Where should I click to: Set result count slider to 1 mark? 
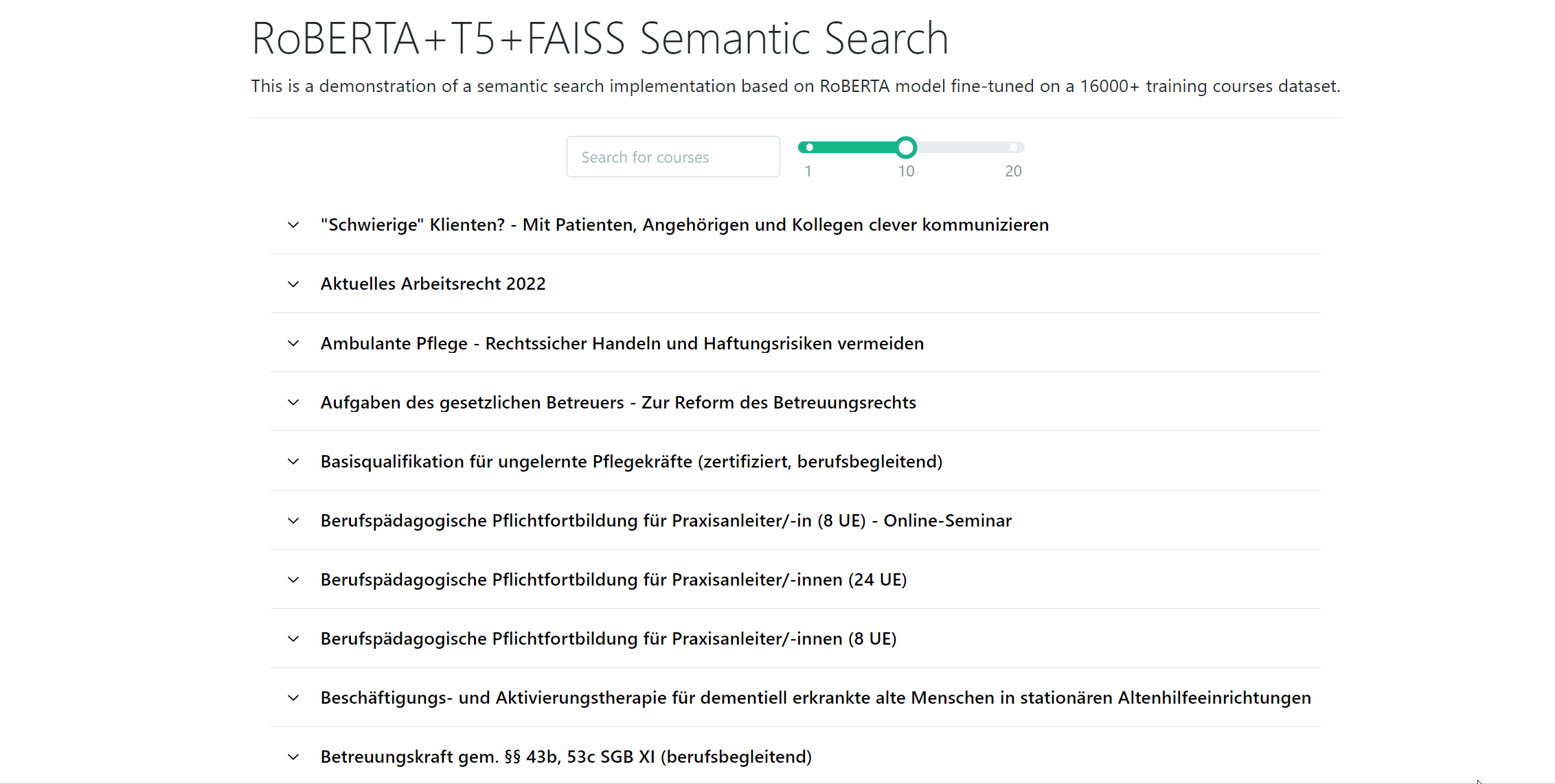pyautogui.click(x=809, y=147)
